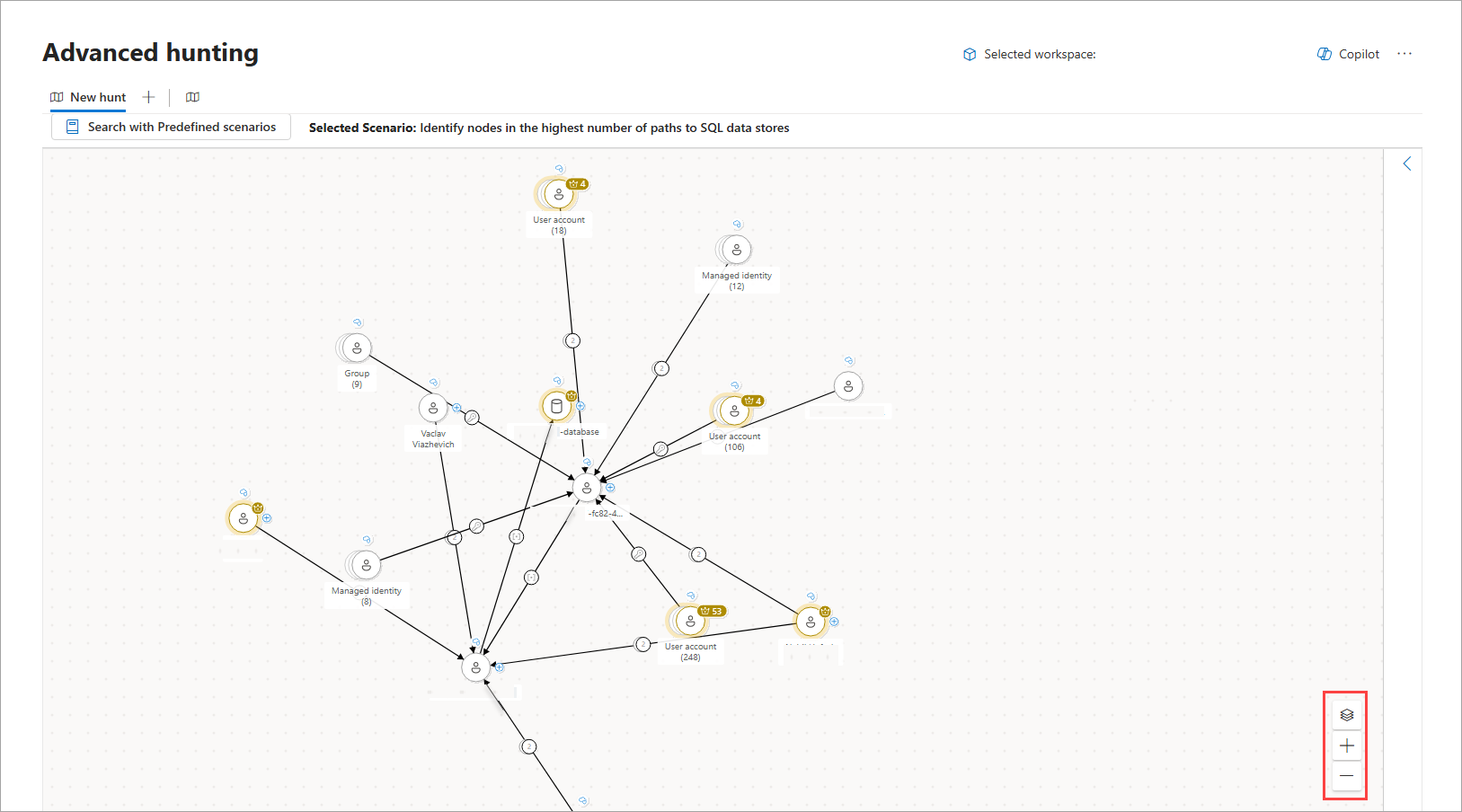The image size is (1462, 812).
Task: Open the more options ellipsis menu
Action: click(x=1404, y=54)
